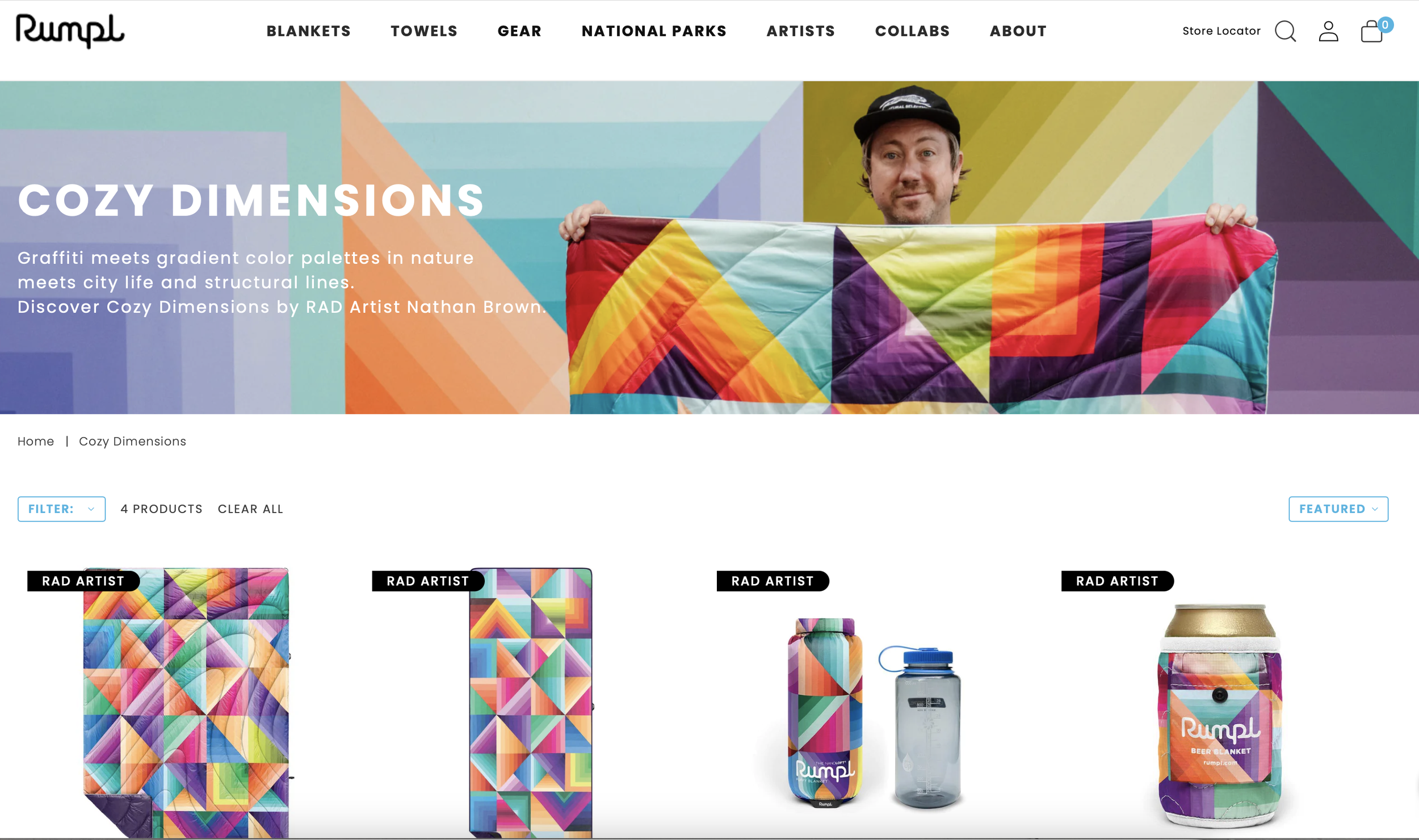Go to homepage via Rumpl logo
The image size is (1419, 840).
pos(70,31)
